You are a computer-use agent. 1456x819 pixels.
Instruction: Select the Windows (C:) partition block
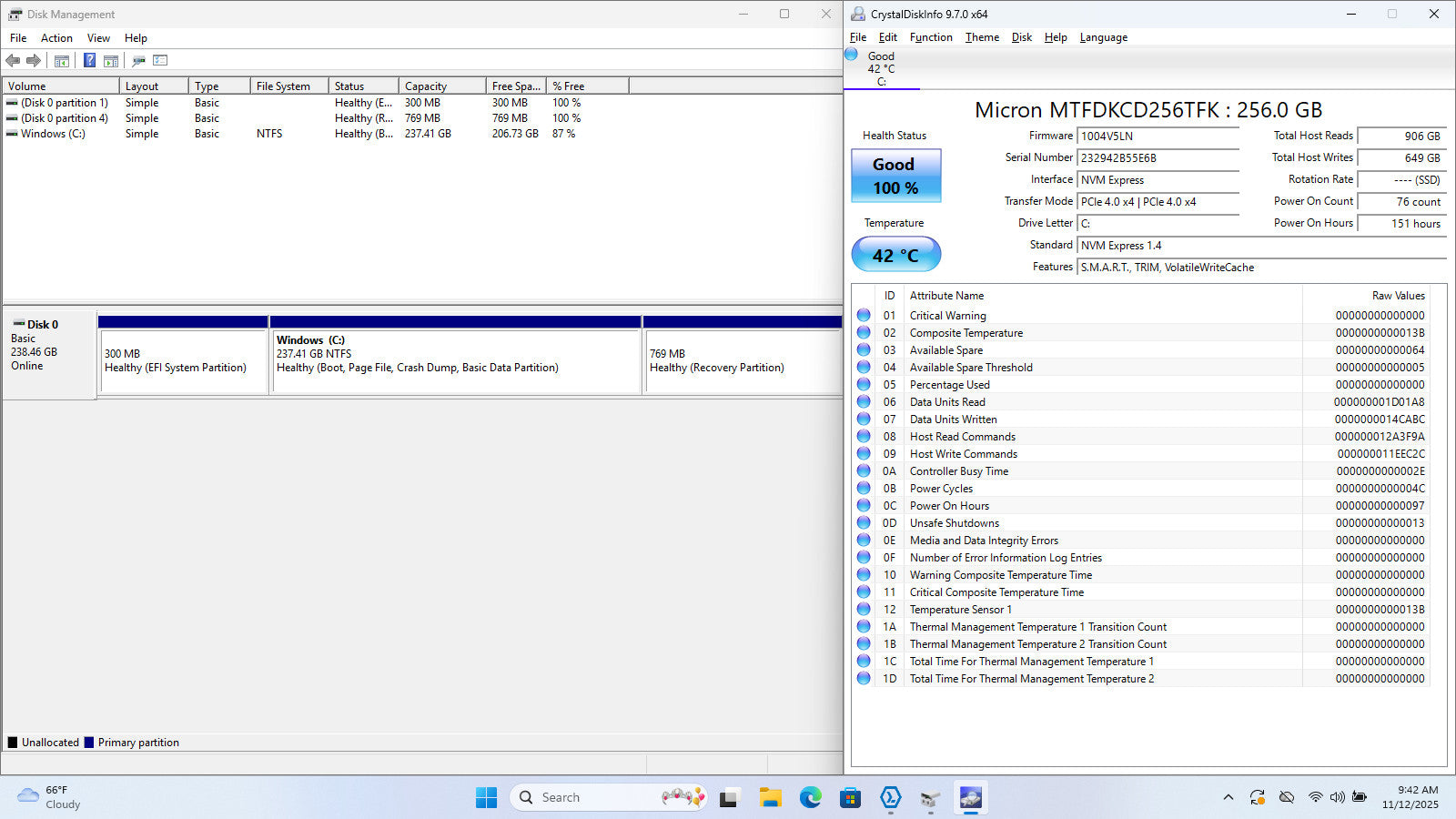[456, 360]
